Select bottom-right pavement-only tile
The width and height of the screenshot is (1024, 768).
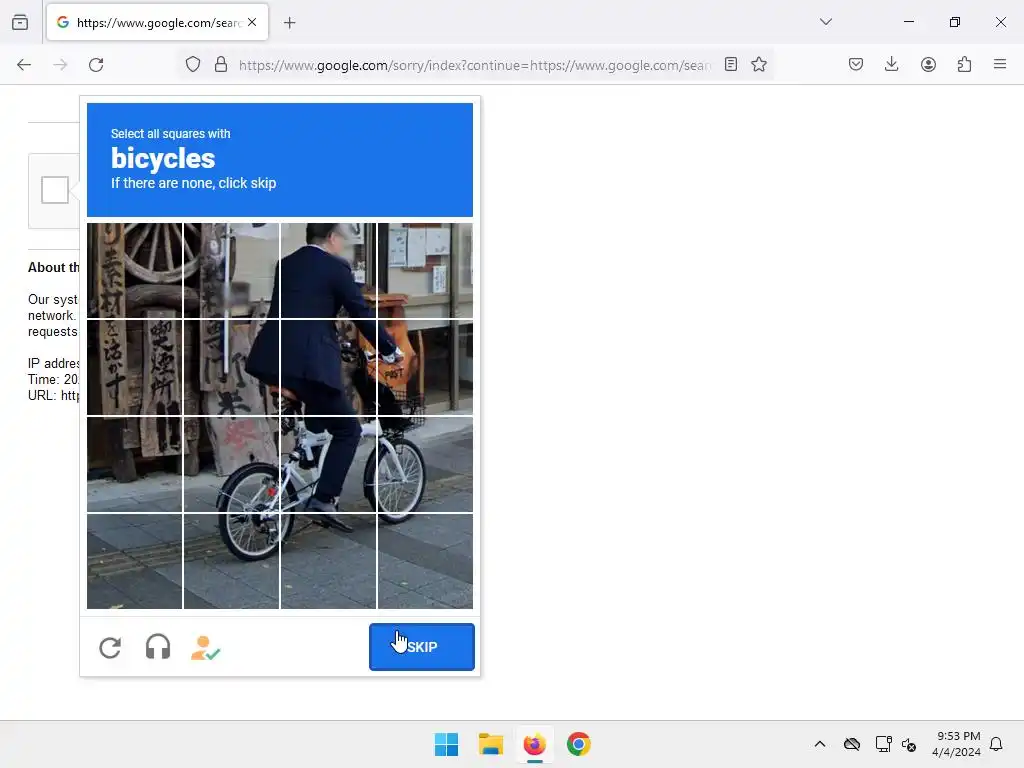pyautogui.click(x=425, y=561)
